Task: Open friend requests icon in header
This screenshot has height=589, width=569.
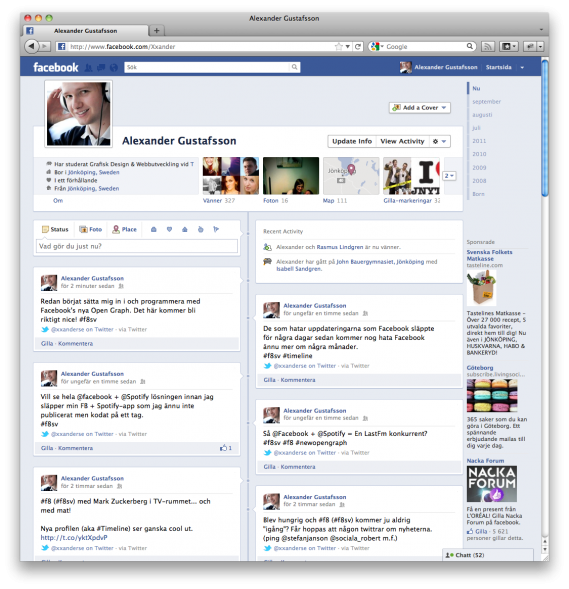Action: coord(88,68)
